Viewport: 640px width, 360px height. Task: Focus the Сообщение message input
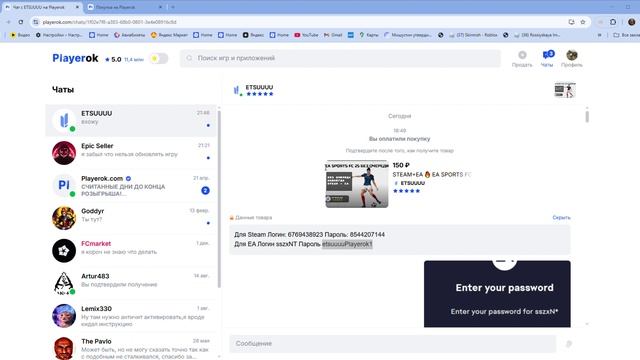pyautogui.click(x=393, y=344)
